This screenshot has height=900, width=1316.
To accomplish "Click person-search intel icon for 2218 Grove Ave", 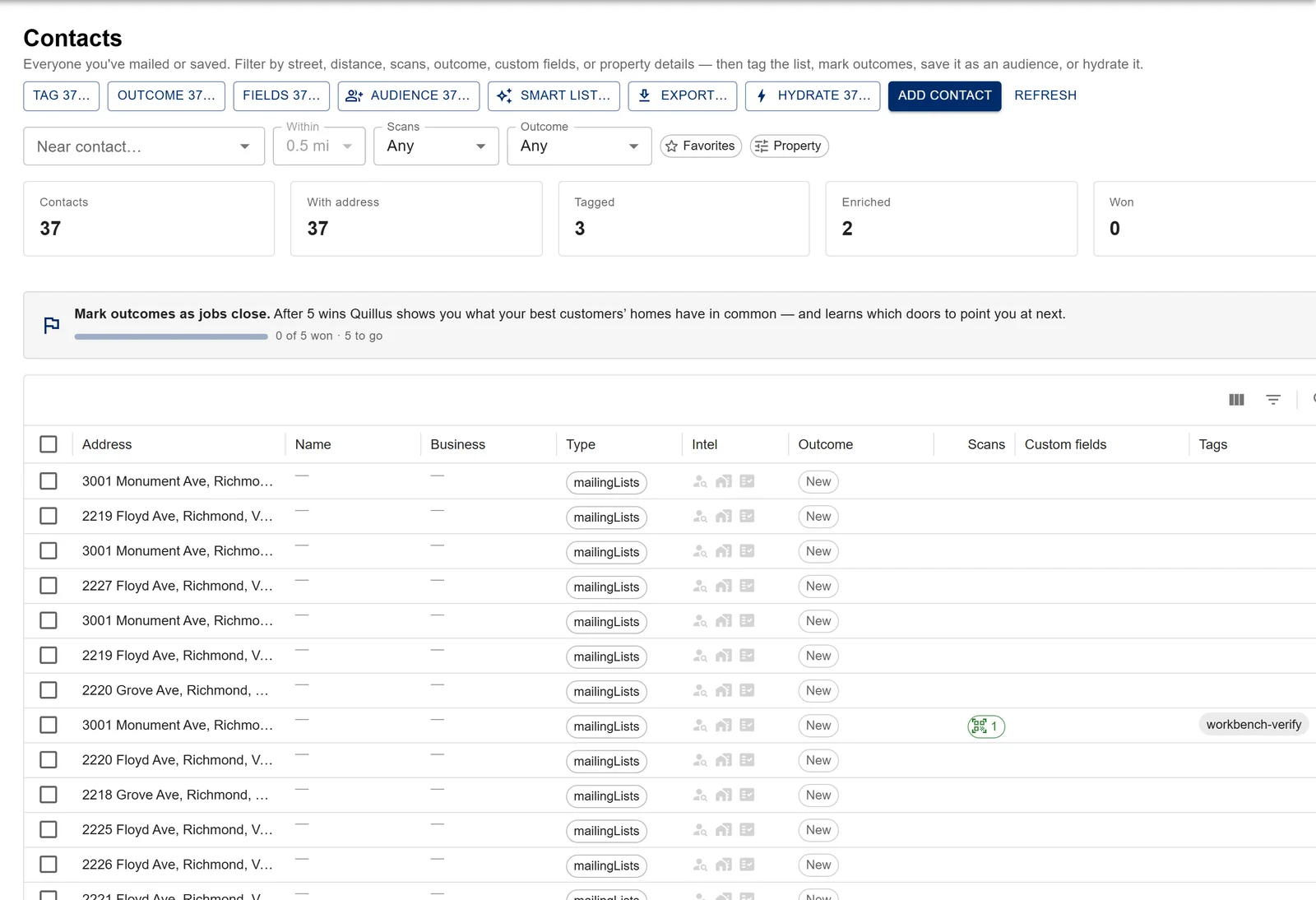I will point(700,796).
